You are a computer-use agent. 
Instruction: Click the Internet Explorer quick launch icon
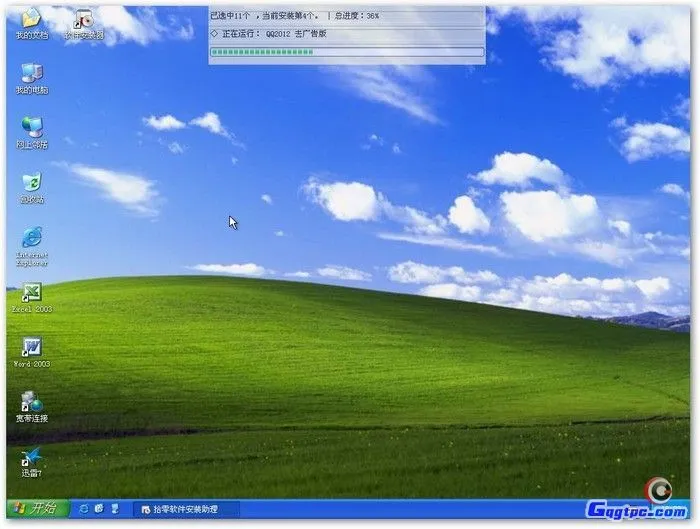pos(83,508)
